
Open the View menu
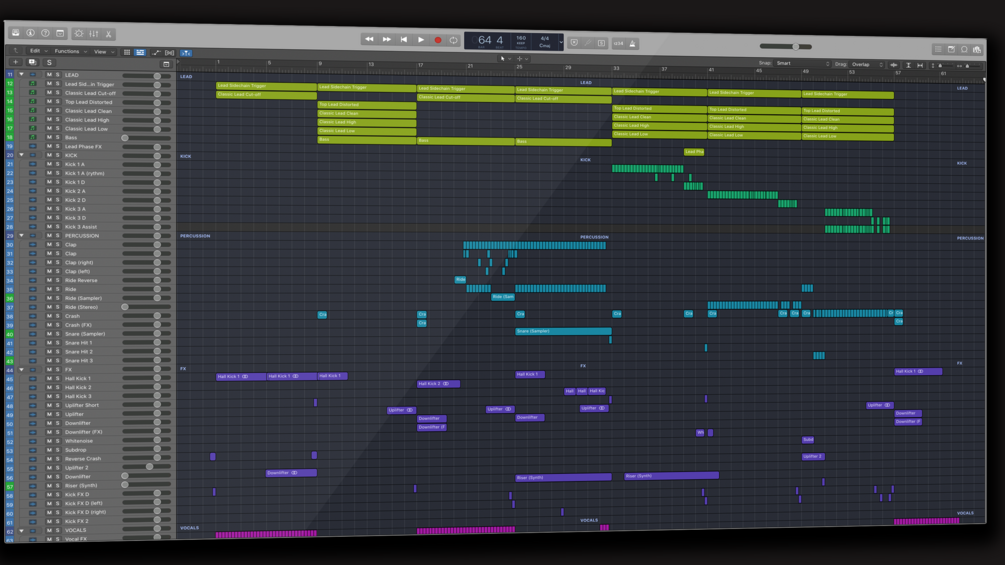coord(104,52)
